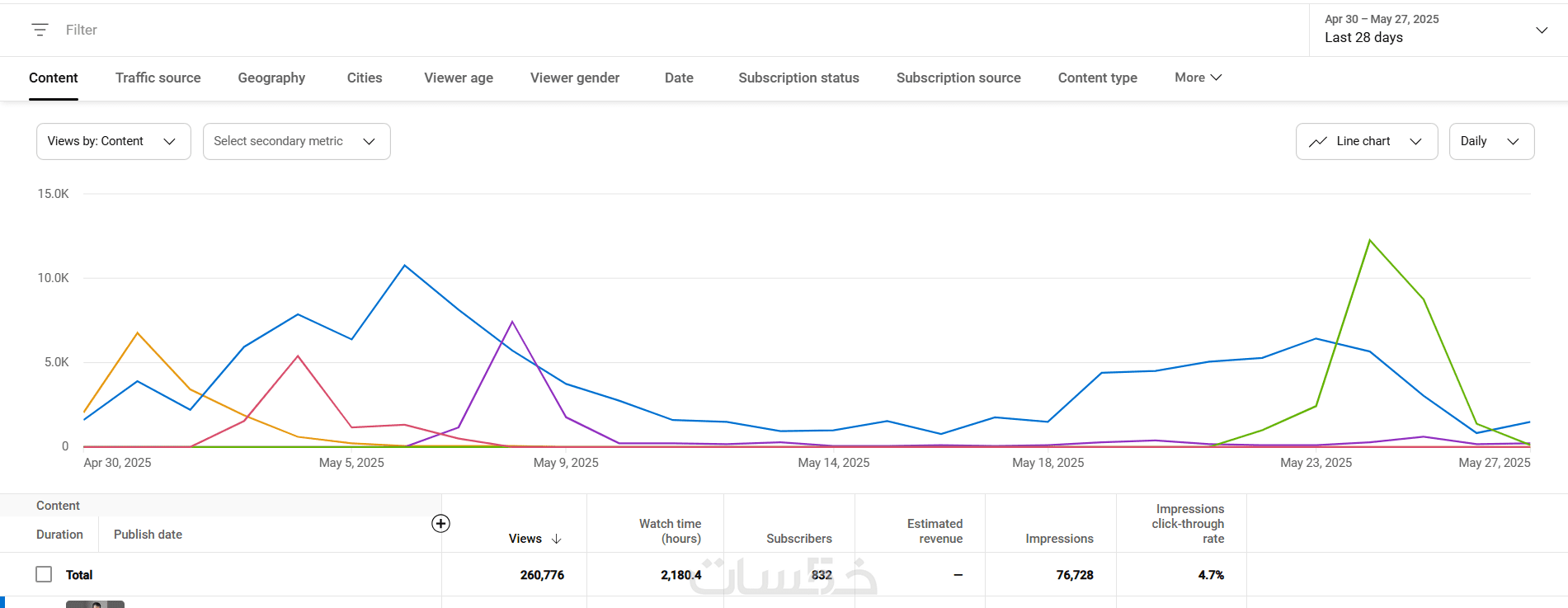Click the line chart trend icon

(1318, 142)
